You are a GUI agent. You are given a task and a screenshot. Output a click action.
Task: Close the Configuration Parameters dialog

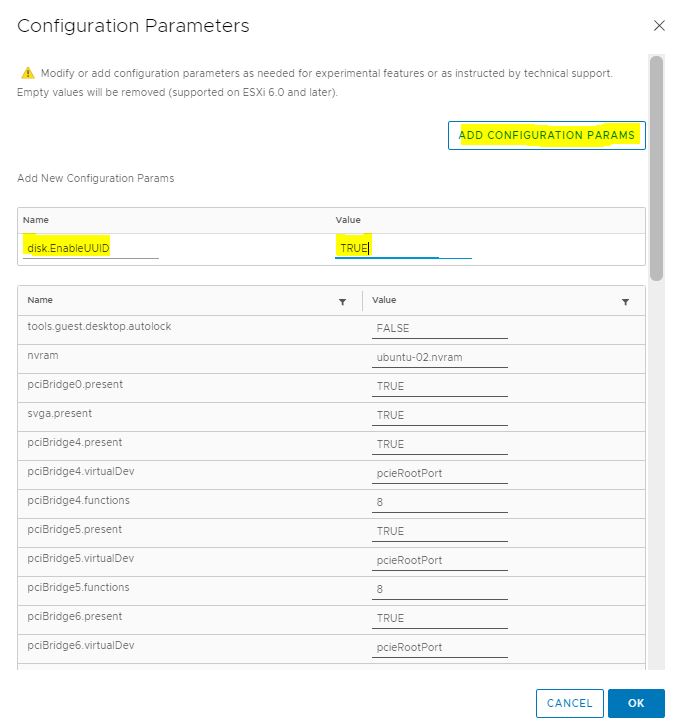(659, 26)
